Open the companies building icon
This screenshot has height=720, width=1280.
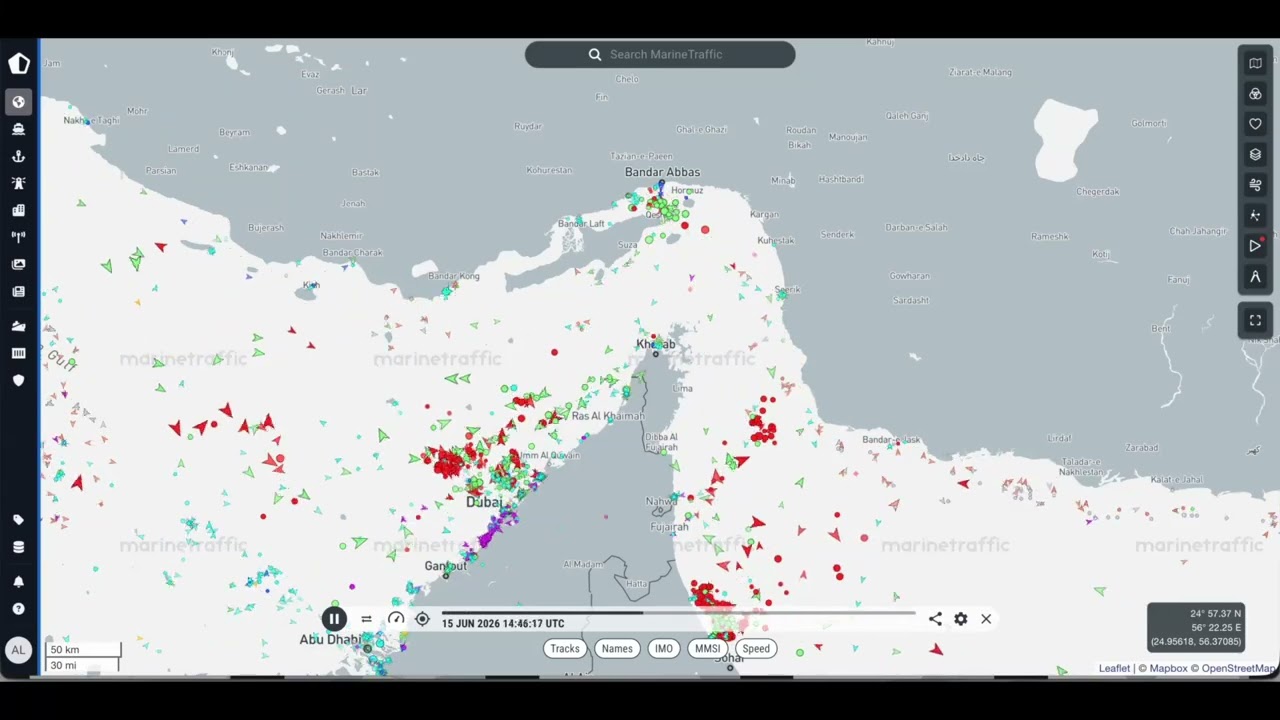tap(18, 210)
